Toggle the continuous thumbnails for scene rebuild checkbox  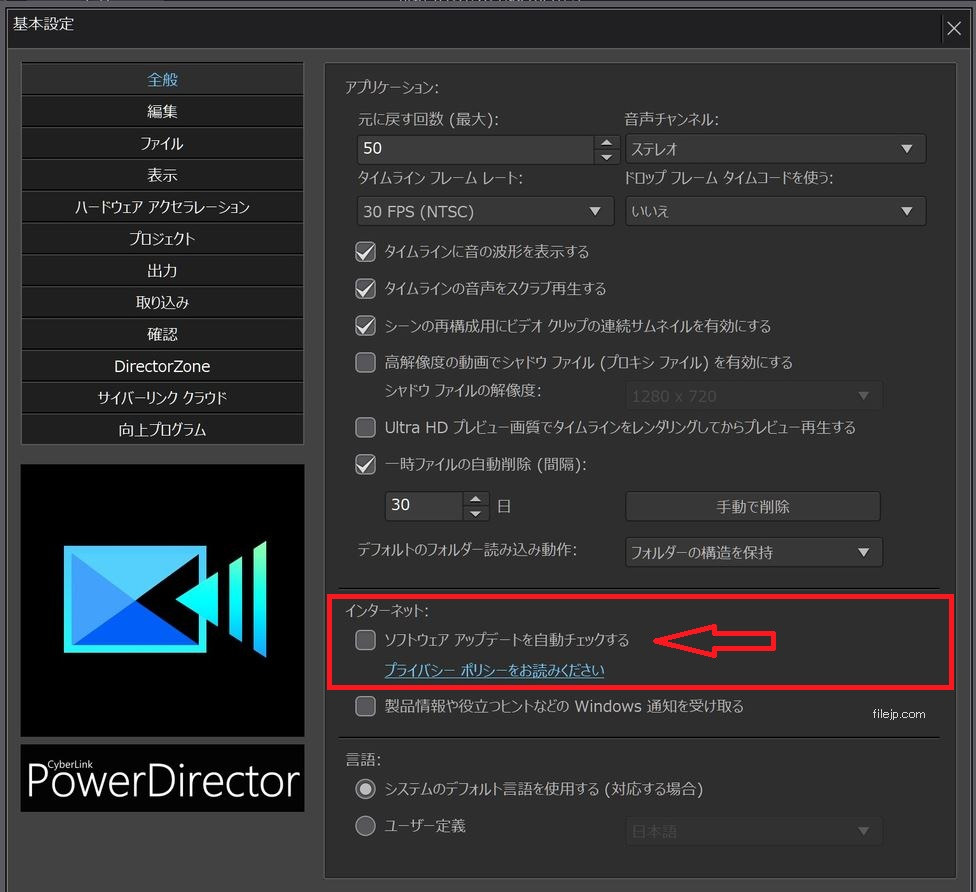pos(365,326)
